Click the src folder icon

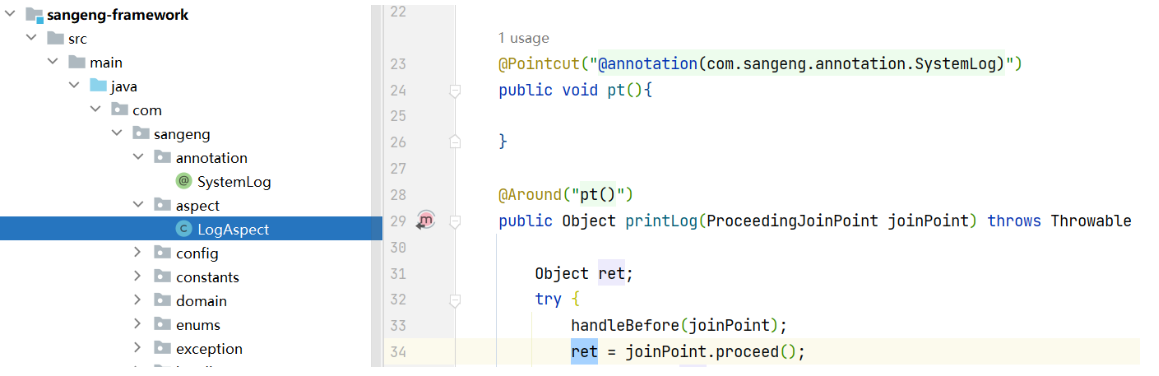coord(55,38)
